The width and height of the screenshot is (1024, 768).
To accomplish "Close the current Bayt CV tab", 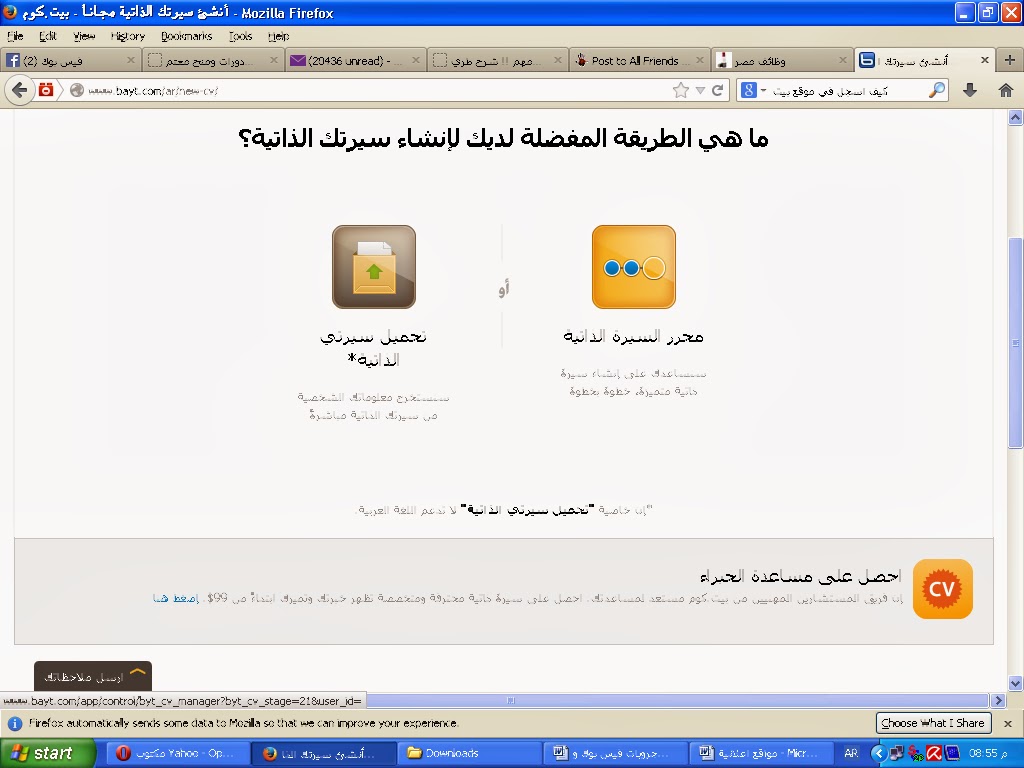I will tap(985, 60).
